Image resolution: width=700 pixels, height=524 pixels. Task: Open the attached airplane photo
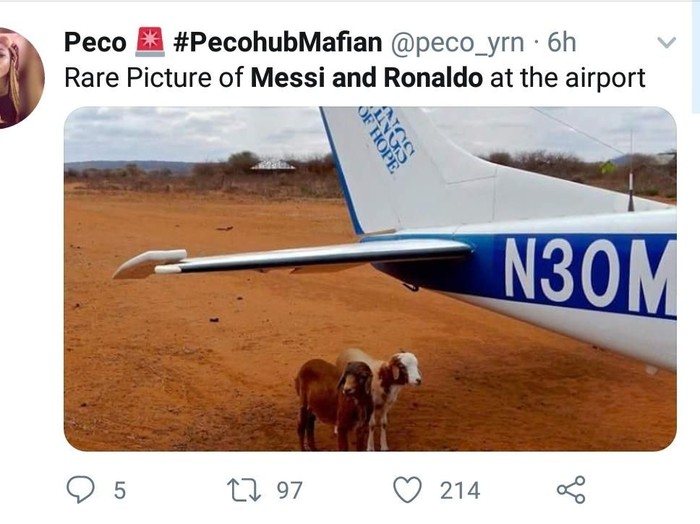click(370, 279)
